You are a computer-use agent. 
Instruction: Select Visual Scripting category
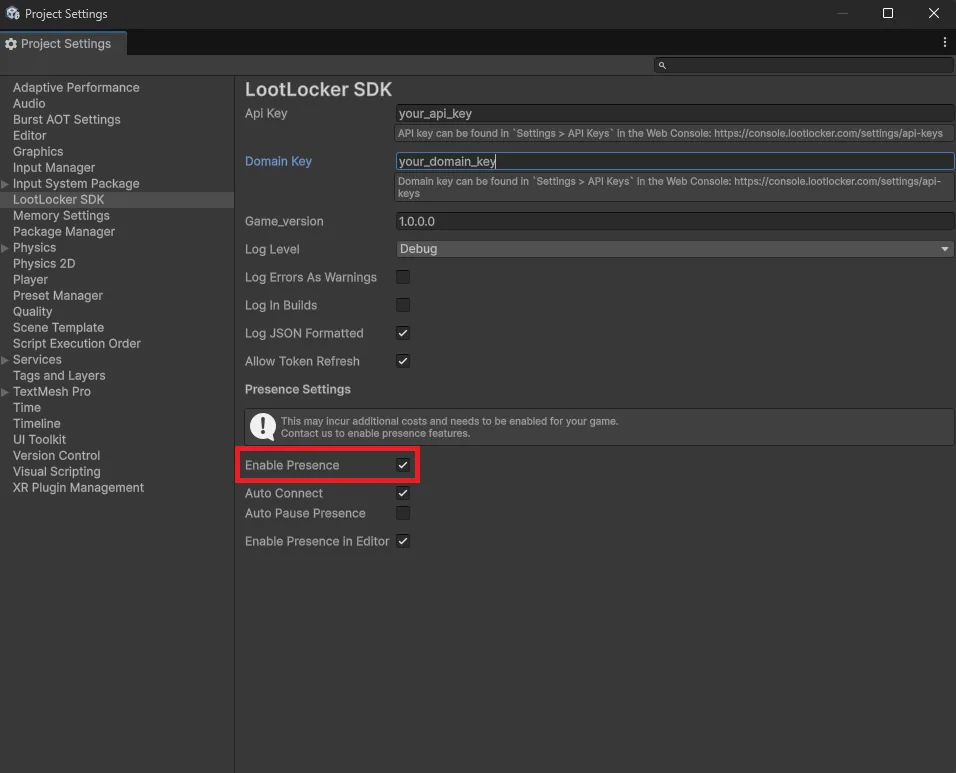pos(57,472)
